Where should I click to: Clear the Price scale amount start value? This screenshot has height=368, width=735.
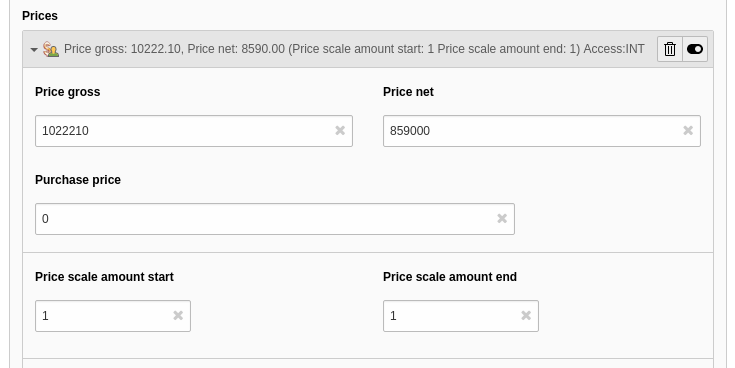tap(178, 315)
